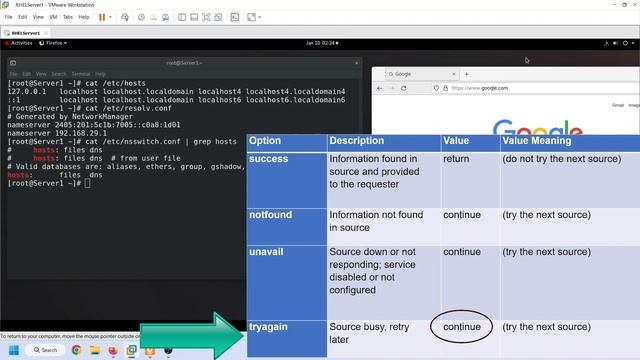Click VMware Workstation taskbar icon
Viewport: 640px width, 360px height.
(131, 350)
